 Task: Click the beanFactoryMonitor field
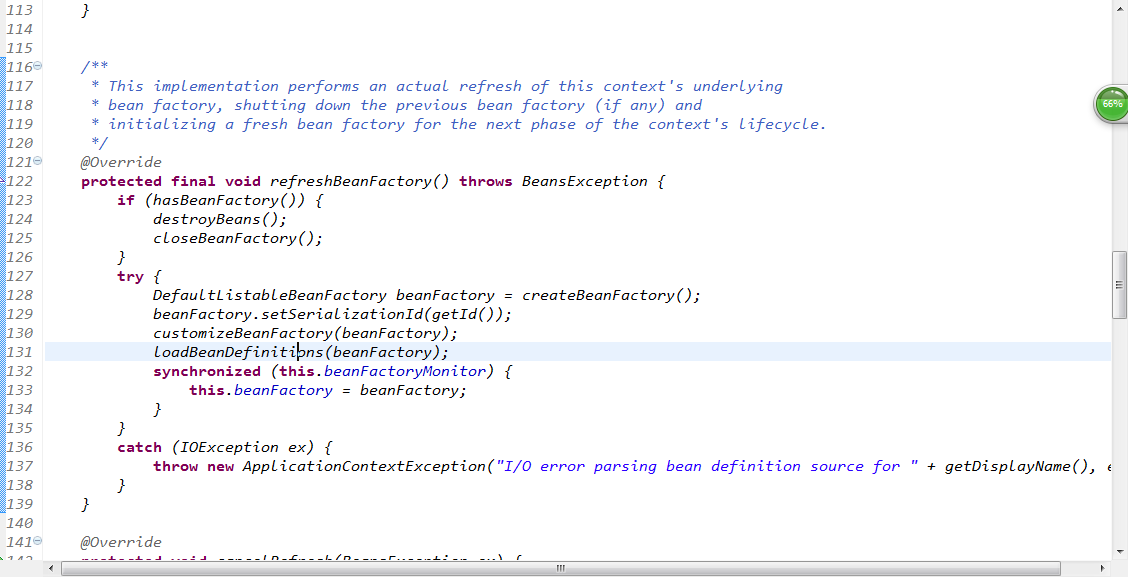pyautogui.click(x=404, y=371)
